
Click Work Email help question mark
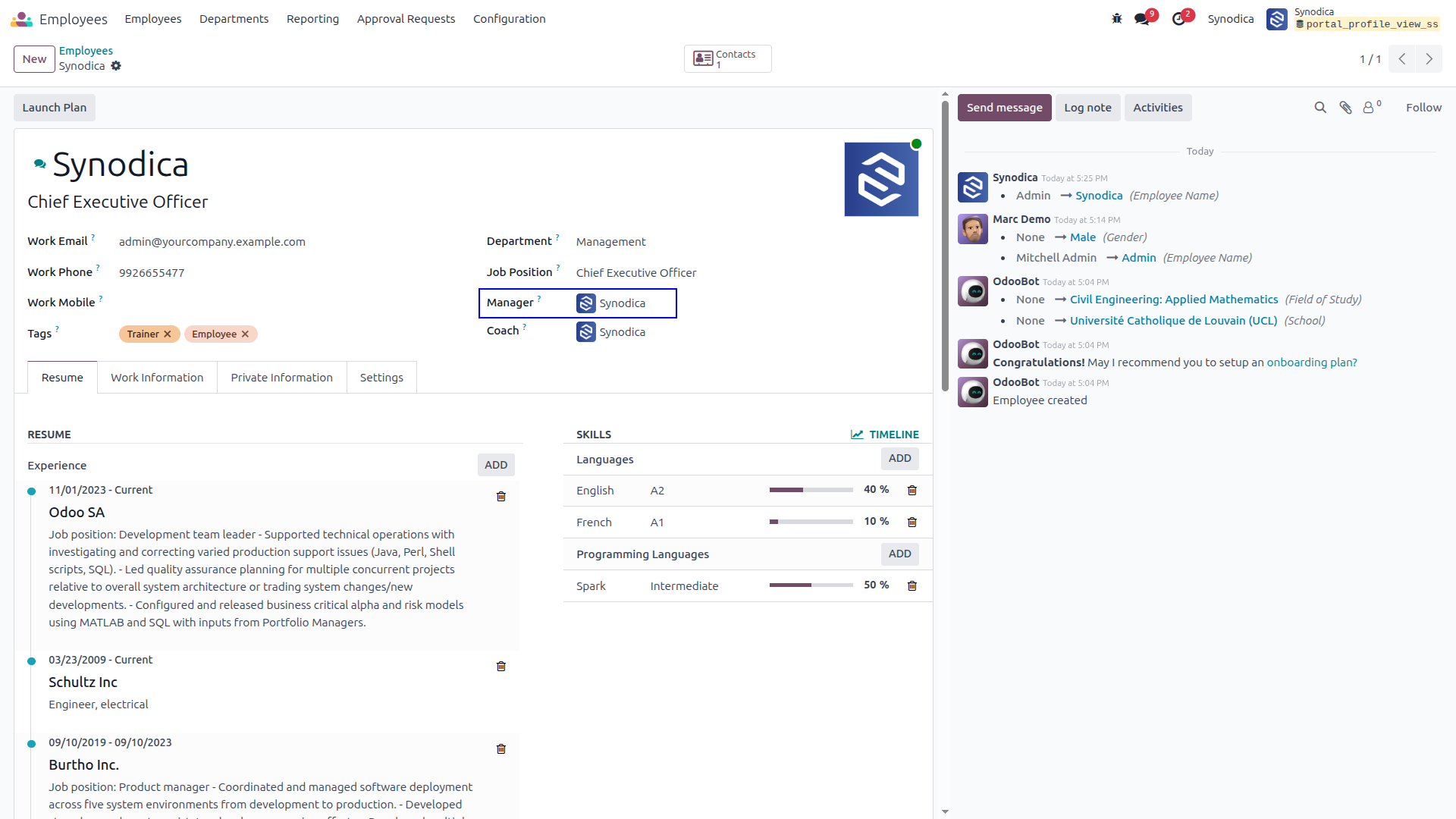click(93, 237)
